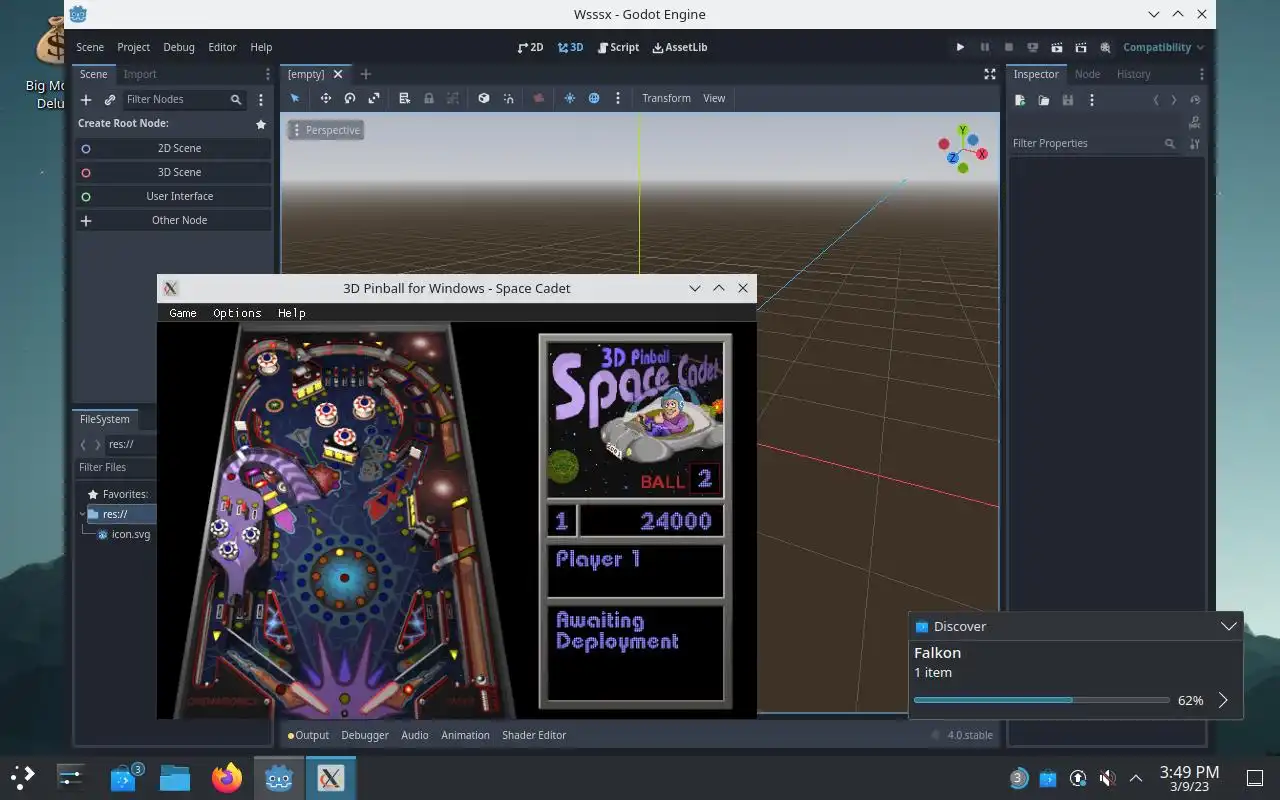Activate Select Mode arrow tool in viewport toolbar

point(295,98)
